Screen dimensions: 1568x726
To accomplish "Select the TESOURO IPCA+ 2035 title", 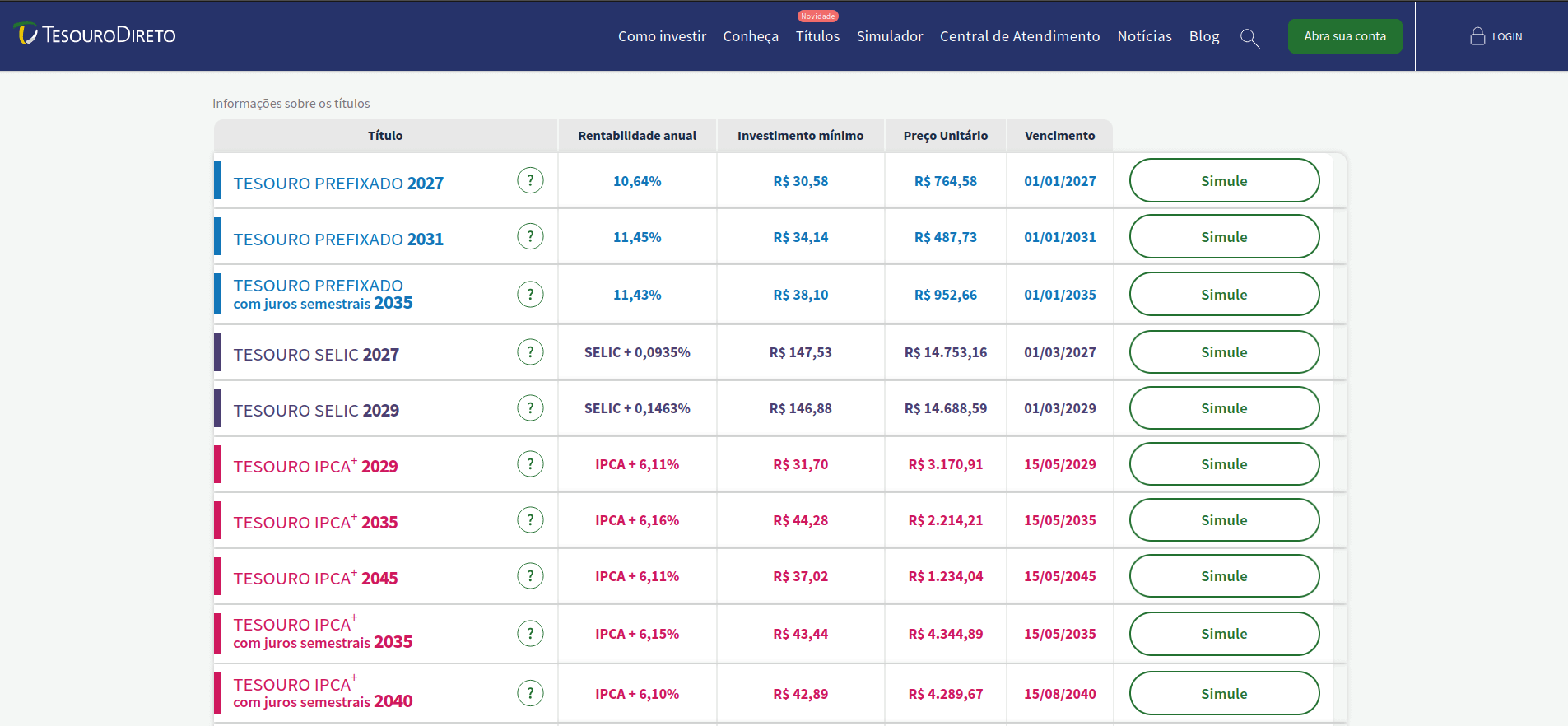I will [x=315, y=521].
